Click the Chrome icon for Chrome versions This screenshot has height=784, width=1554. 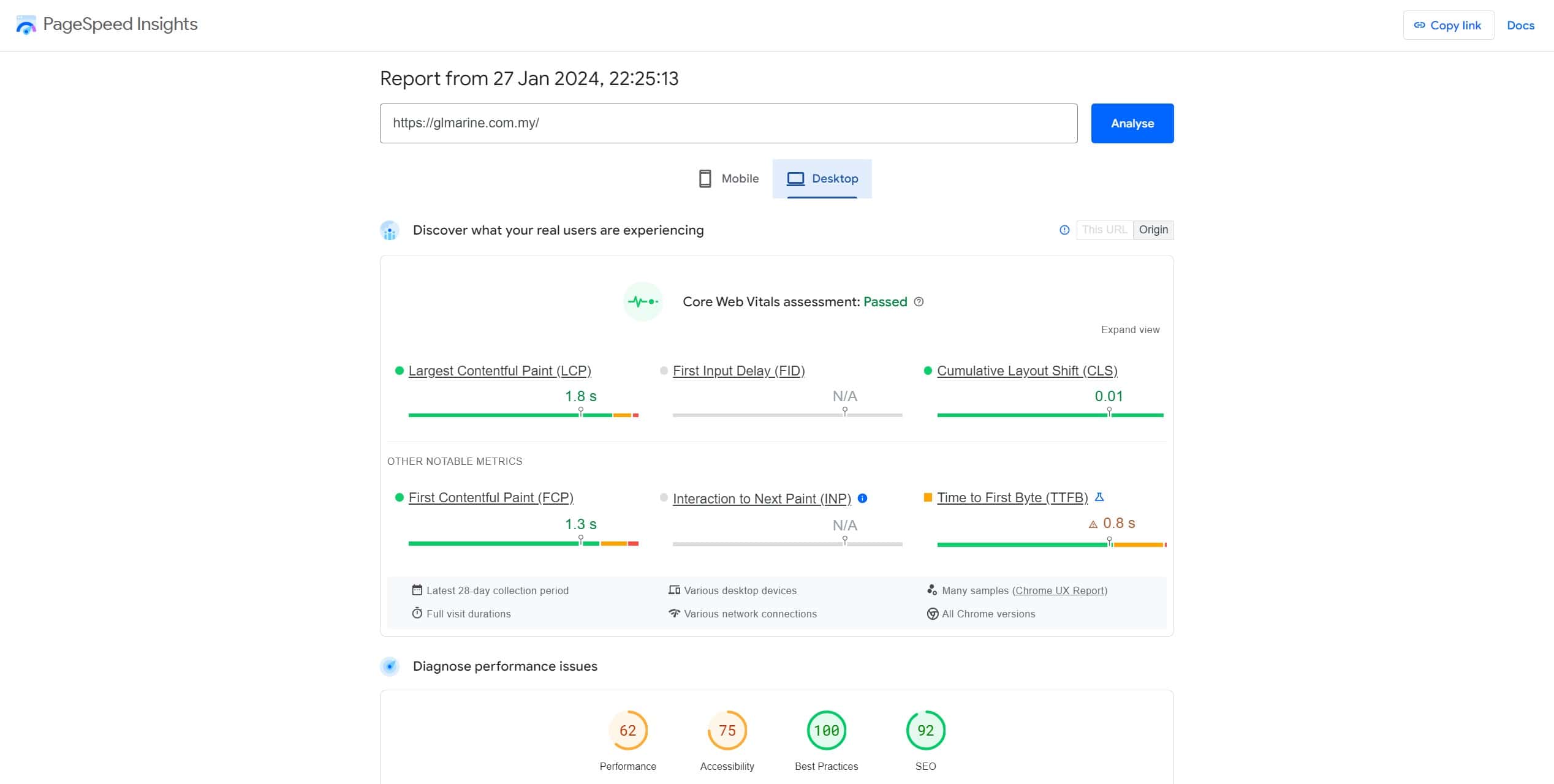[932, 614]
